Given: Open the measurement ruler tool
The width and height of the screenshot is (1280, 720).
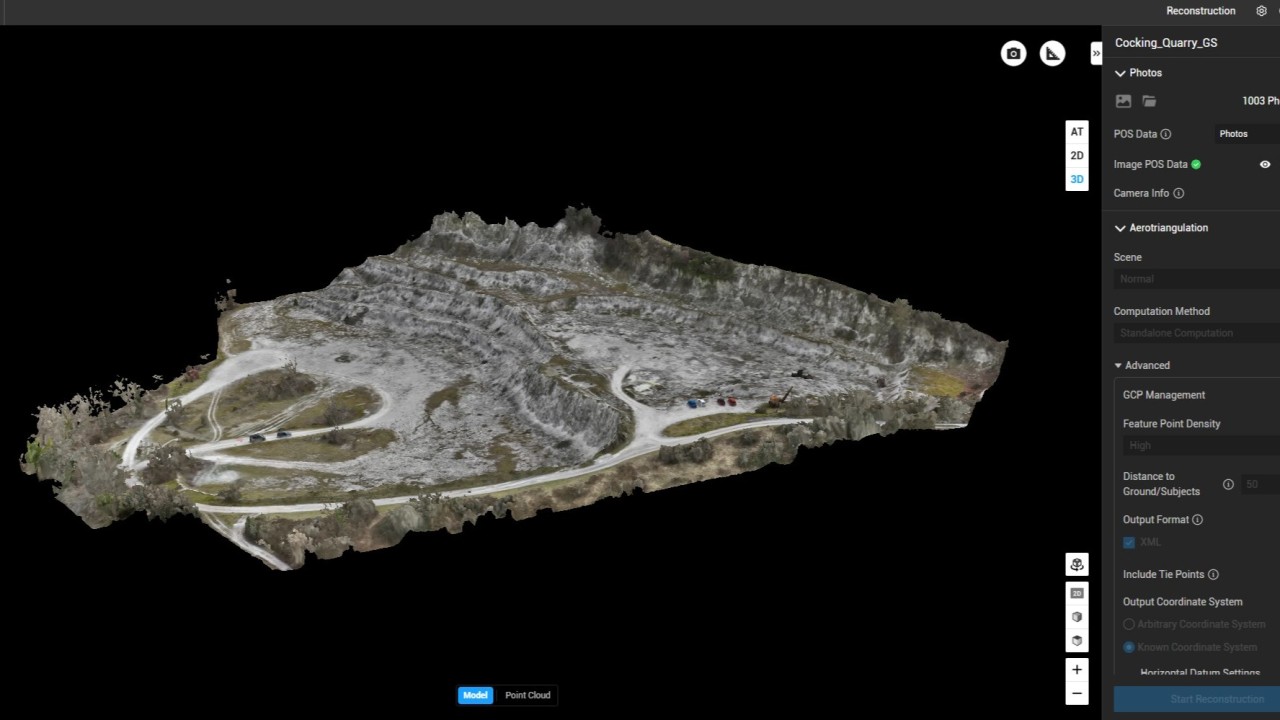Looking at the screenshot, I should tap(1052, 54).
